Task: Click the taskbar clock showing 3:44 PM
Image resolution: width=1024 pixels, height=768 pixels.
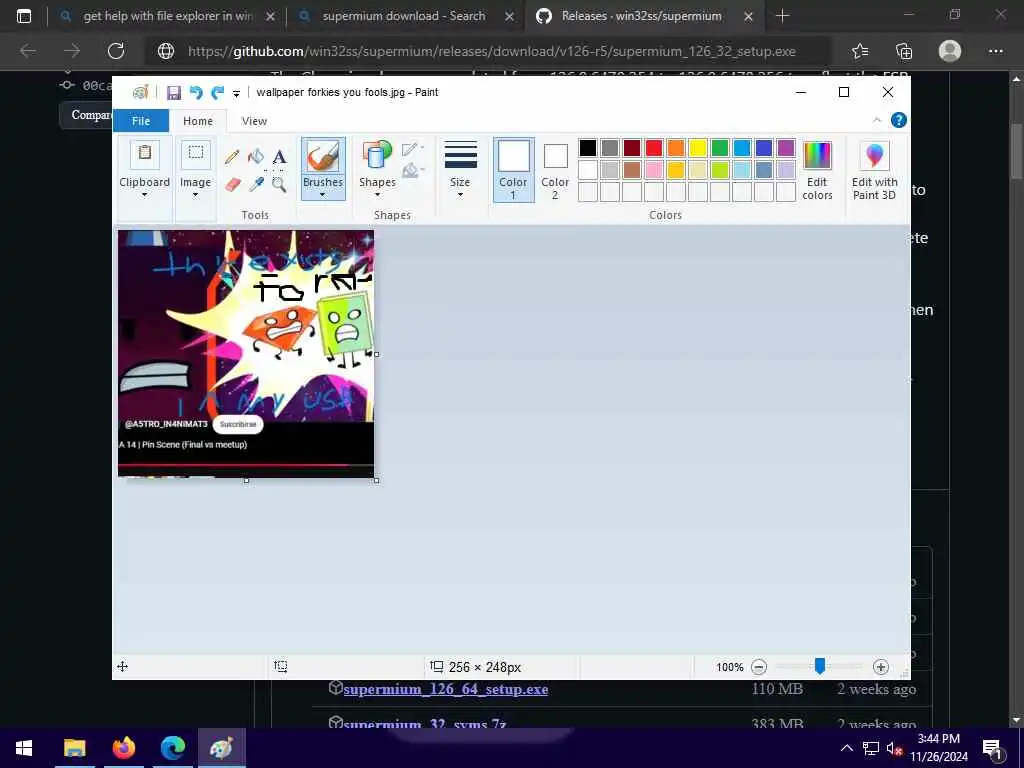Action: click(x=938, y=748)
